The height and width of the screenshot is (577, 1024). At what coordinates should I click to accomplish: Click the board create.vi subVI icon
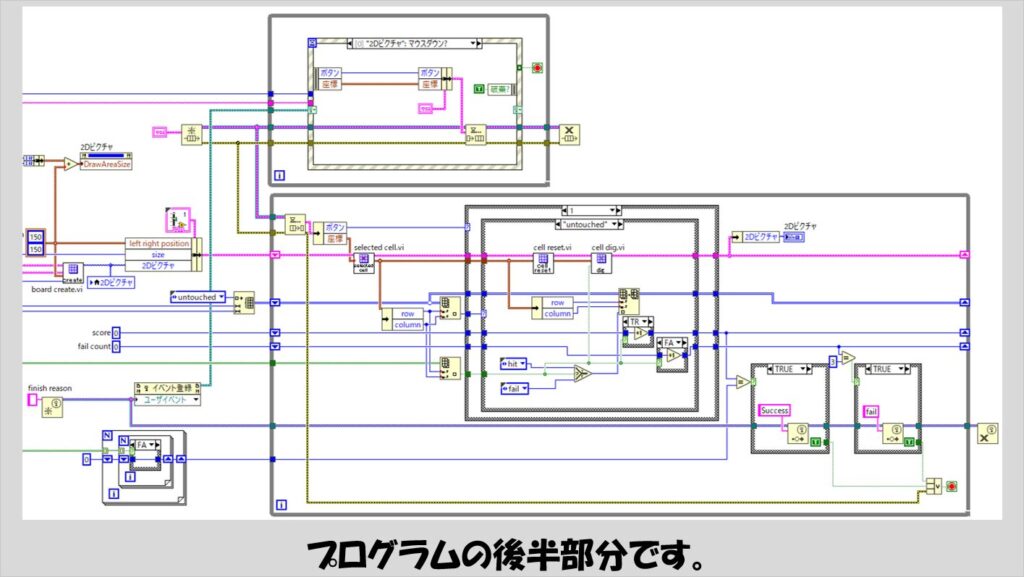click(73, 270)
